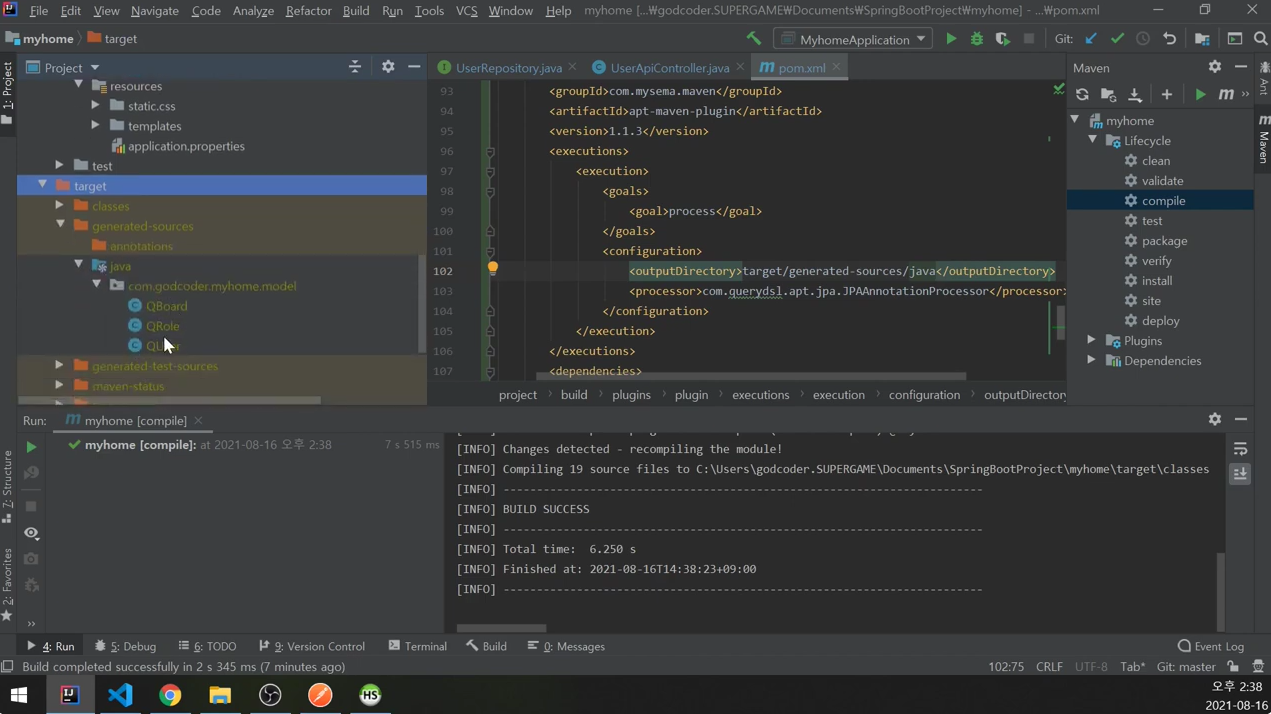Open the Terminal tool window
The image size is (1271, 714).
point(418,646)
